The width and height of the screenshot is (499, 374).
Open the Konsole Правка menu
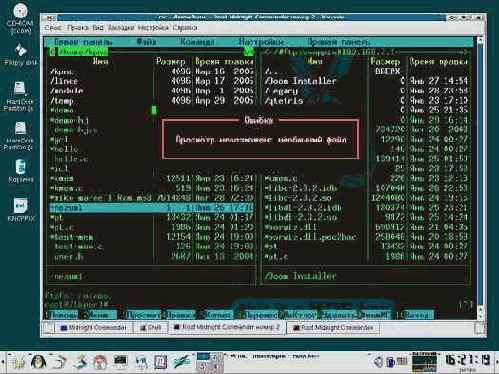point(77,28)
